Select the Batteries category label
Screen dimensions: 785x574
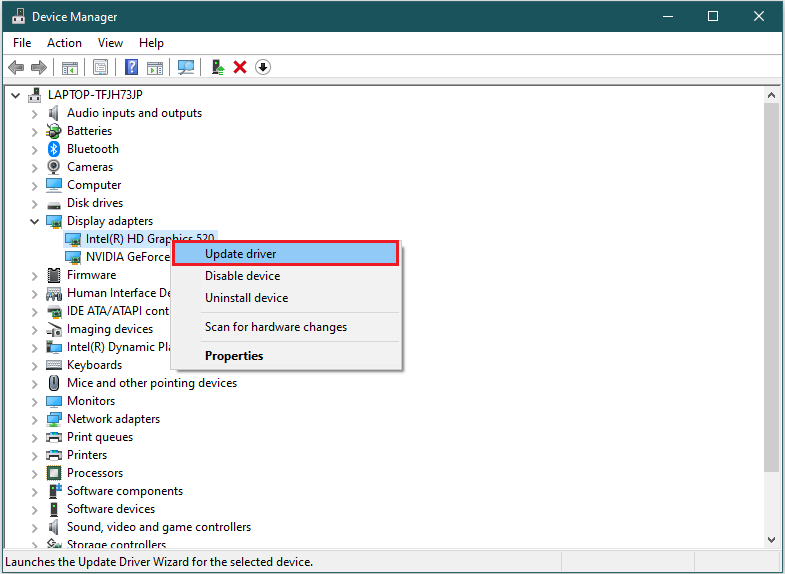point(89,131)
